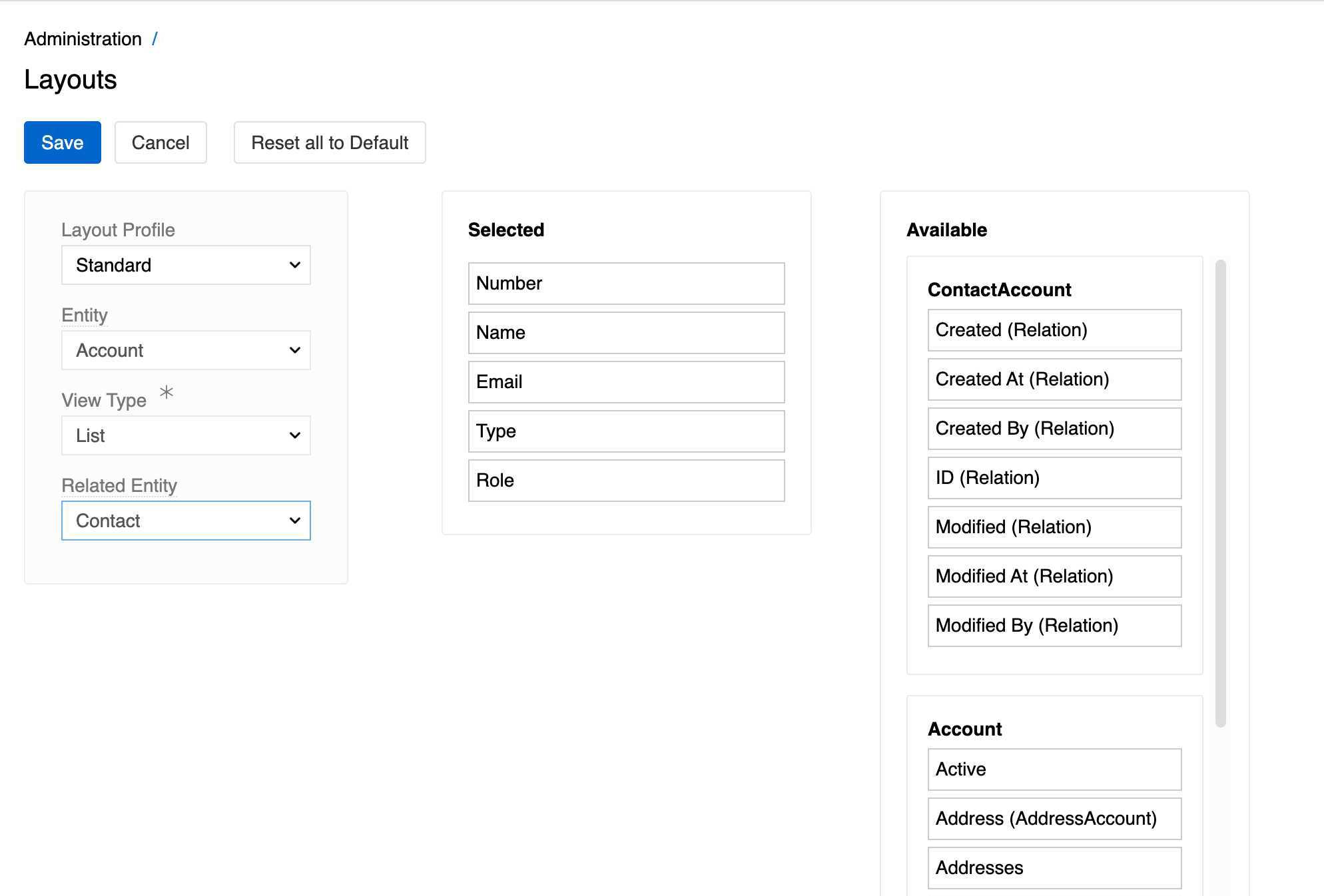Select Address (AddressAccount) in Available panel
The image size is (1324, 896).
(x=1054, y=818)
